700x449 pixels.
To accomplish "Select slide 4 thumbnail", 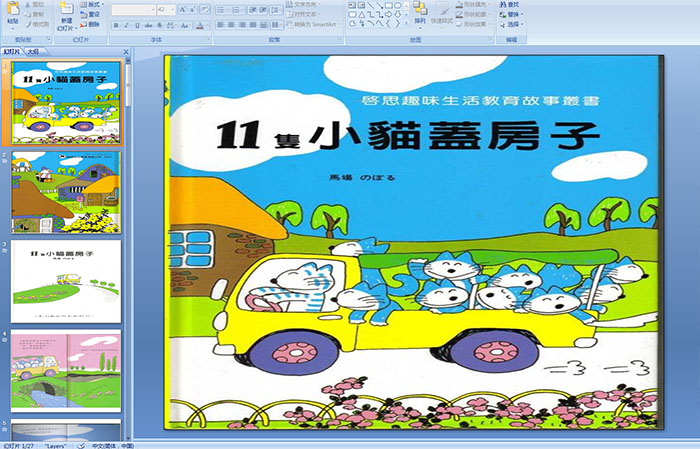I will 66,370.
